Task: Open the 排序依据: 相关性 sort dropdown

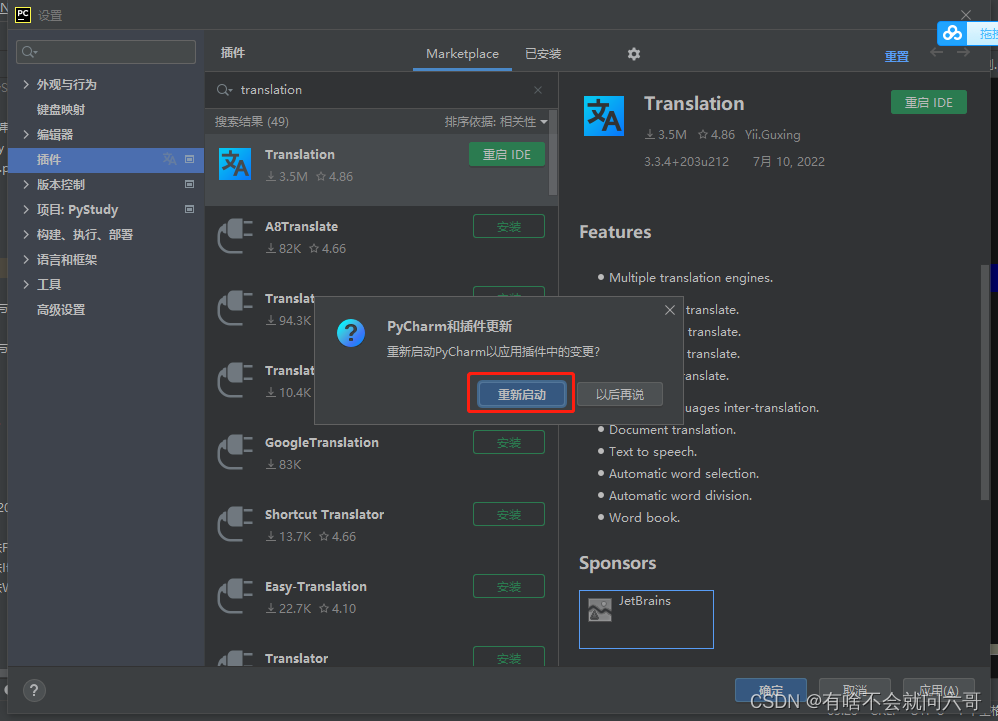Action: point(496,122)
